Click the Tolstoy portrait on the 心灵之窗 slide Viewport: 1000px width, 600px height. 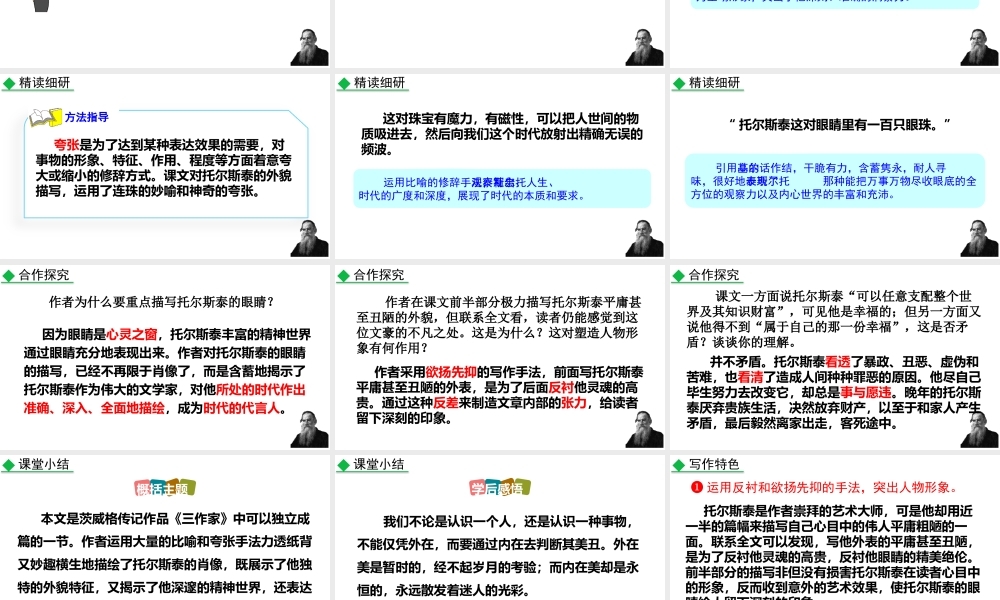pyautogui.click(x=309, y=428)
